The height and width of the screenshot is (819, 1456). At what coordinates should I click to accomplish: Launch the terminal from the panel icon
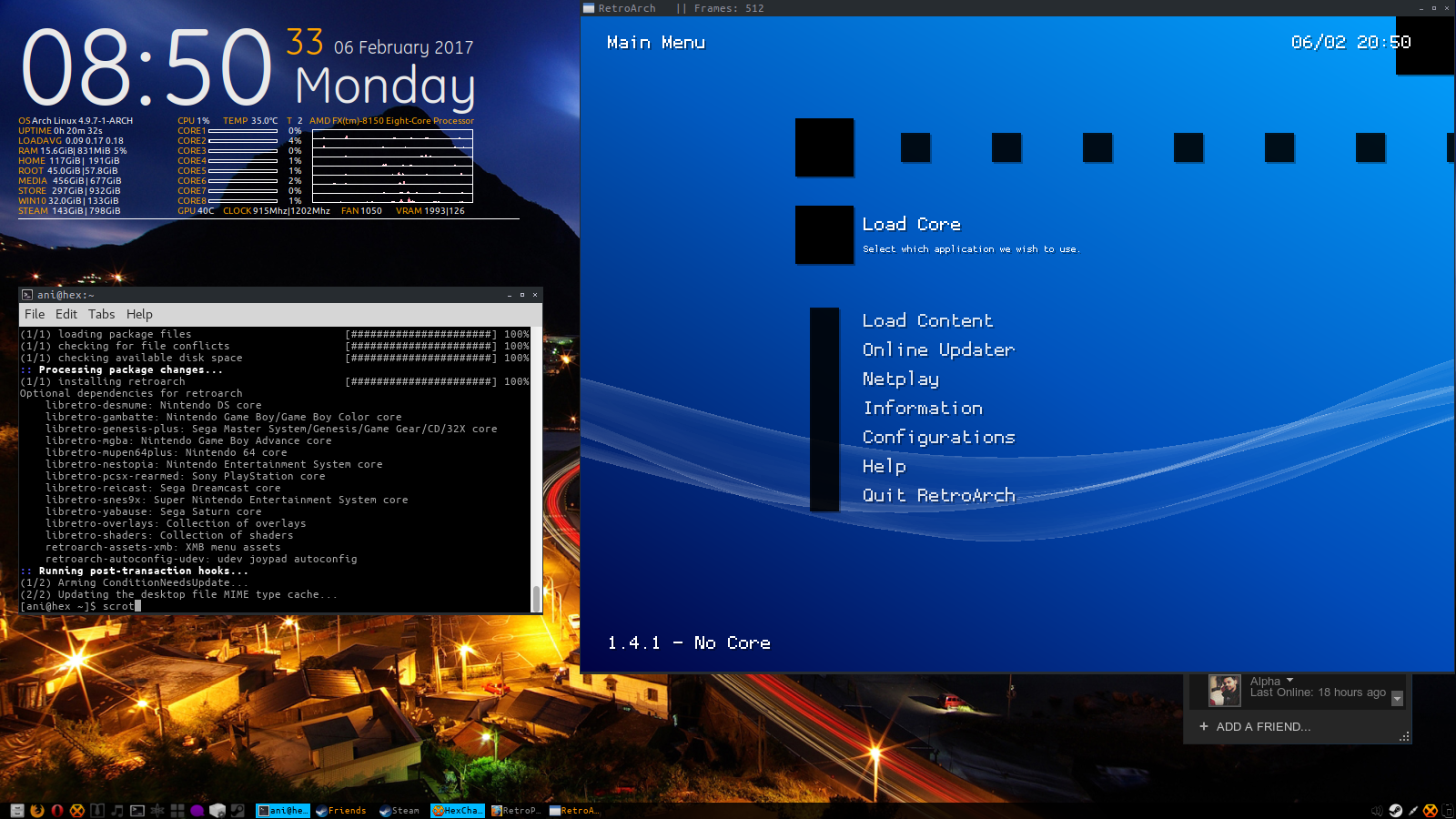pyautogui.click(x=137, y=811)
